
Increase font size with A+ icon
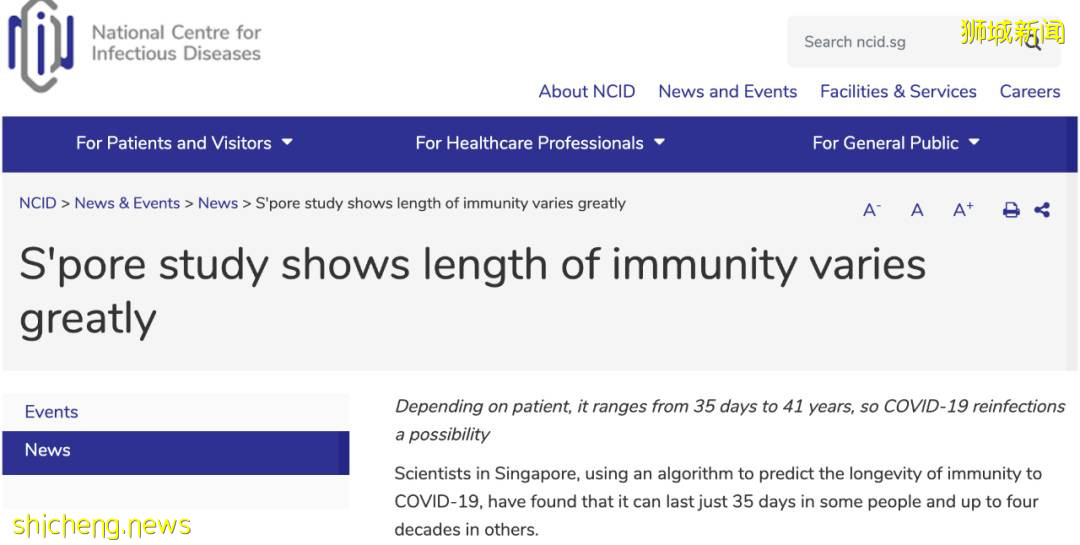click(963, 210)
